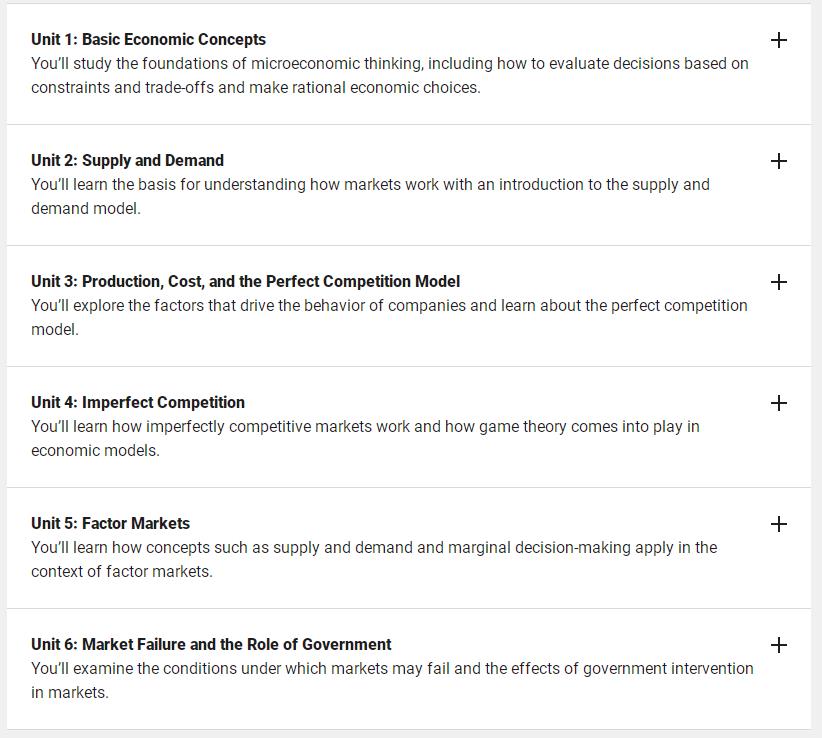This screenshot has height=738, width=822.
Task: Click the plus icon beside Unit 4
Action: [778, 403]
